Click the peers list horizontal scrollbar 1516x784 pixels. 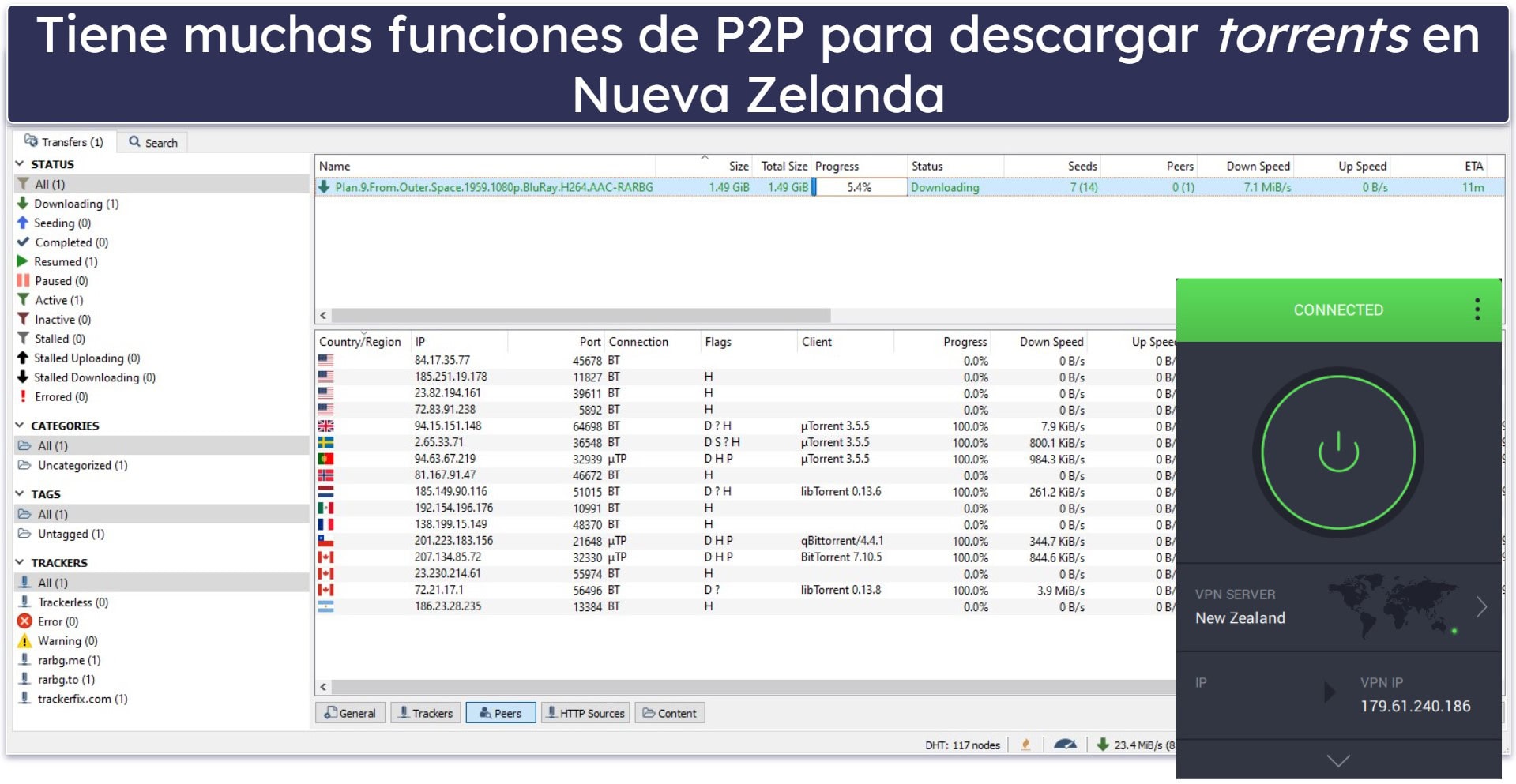tap(753, 687)
